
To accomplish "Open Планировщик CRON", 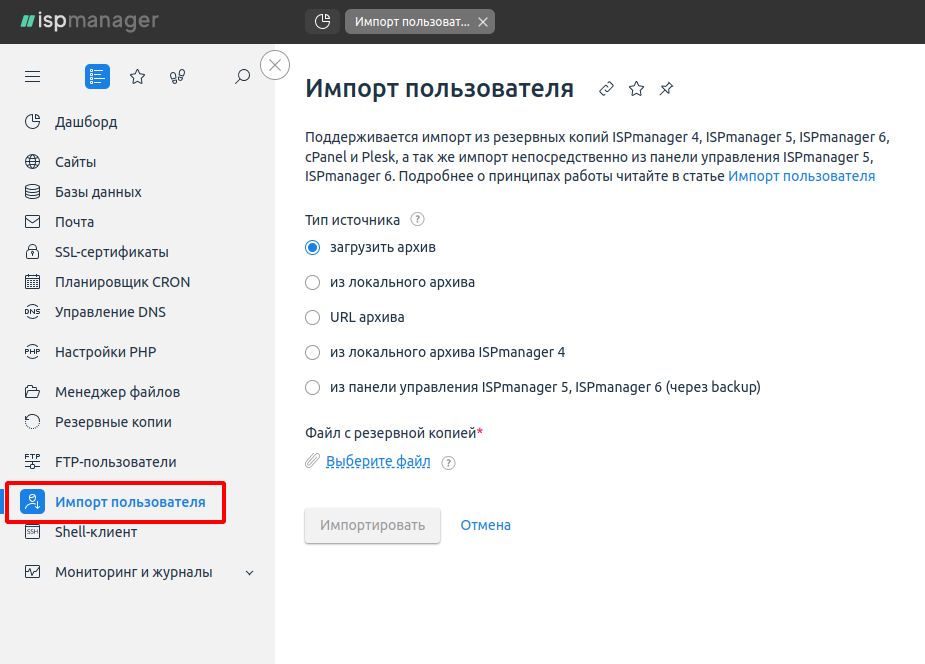I will pyautogui.click(x=123, y=282).
